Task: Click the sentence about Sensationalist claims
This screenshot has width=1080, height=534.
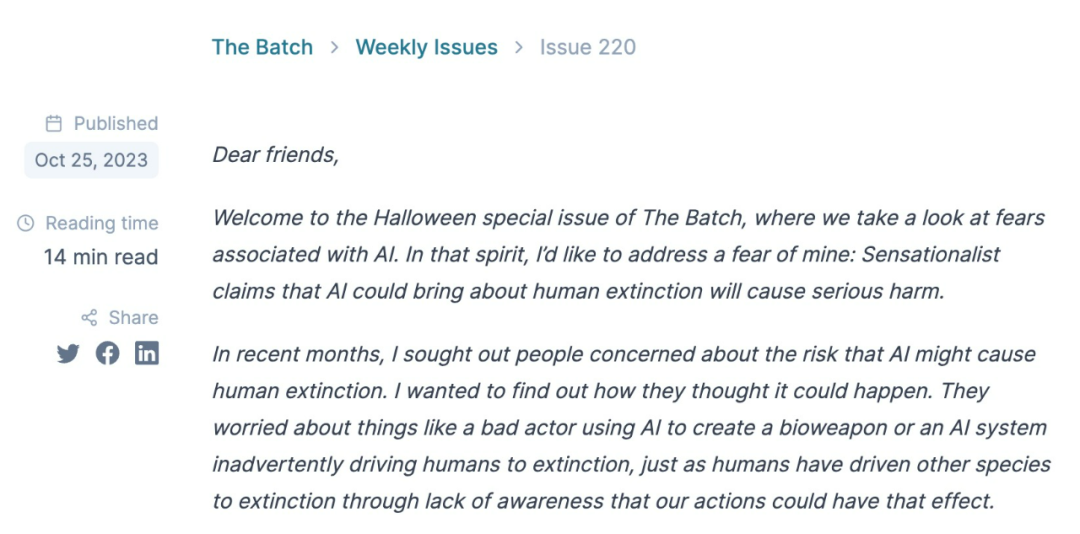Action: tap(606, 273)
